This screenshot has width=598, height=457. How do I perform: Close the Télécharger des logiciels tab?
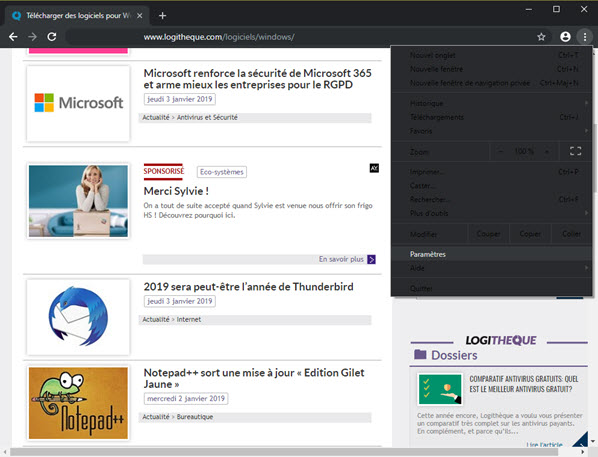click(x=140, y=16)
